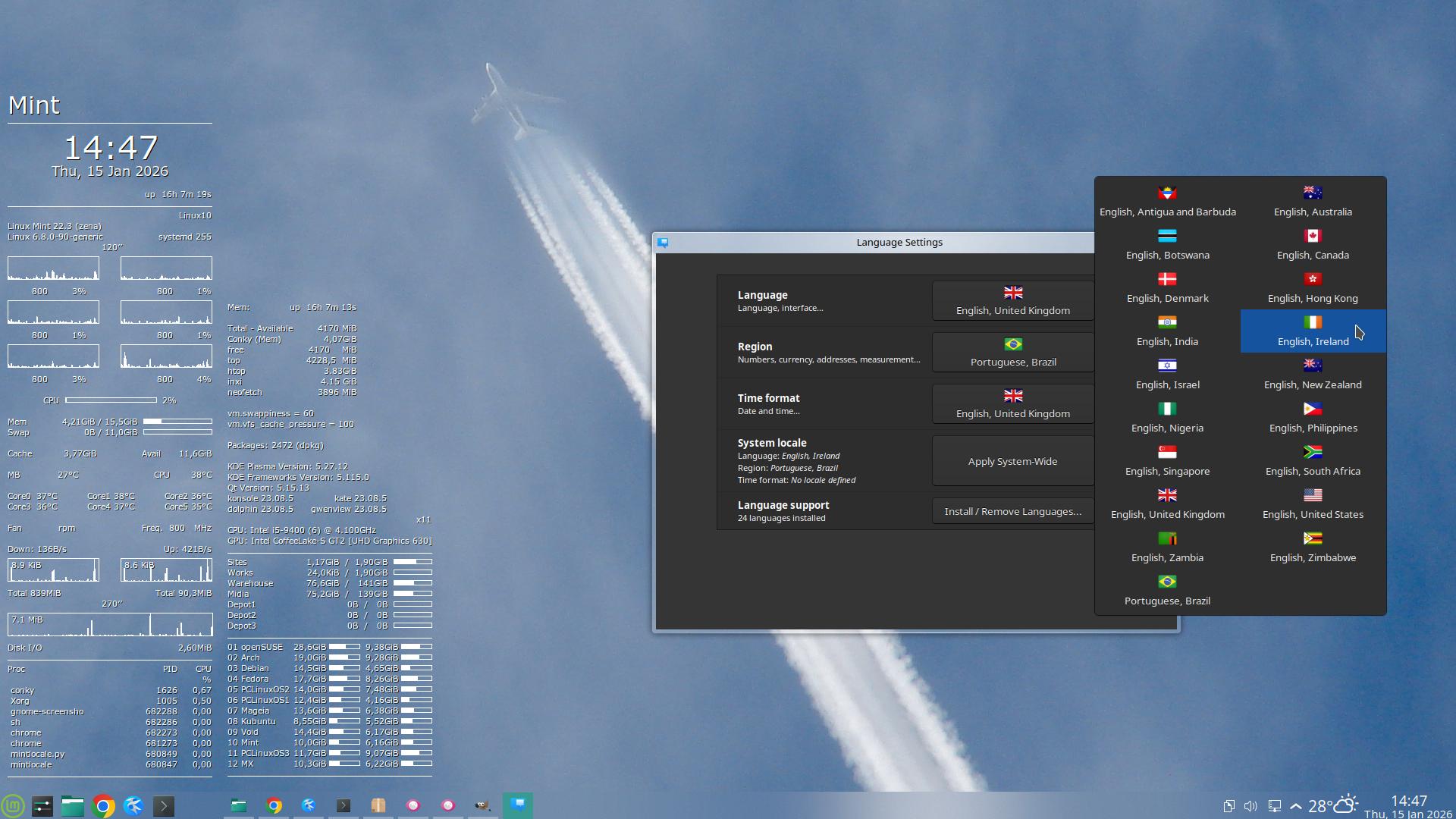Pick English, Australia from the locale popup
1456x819 pixels.
pos(1313,202)
